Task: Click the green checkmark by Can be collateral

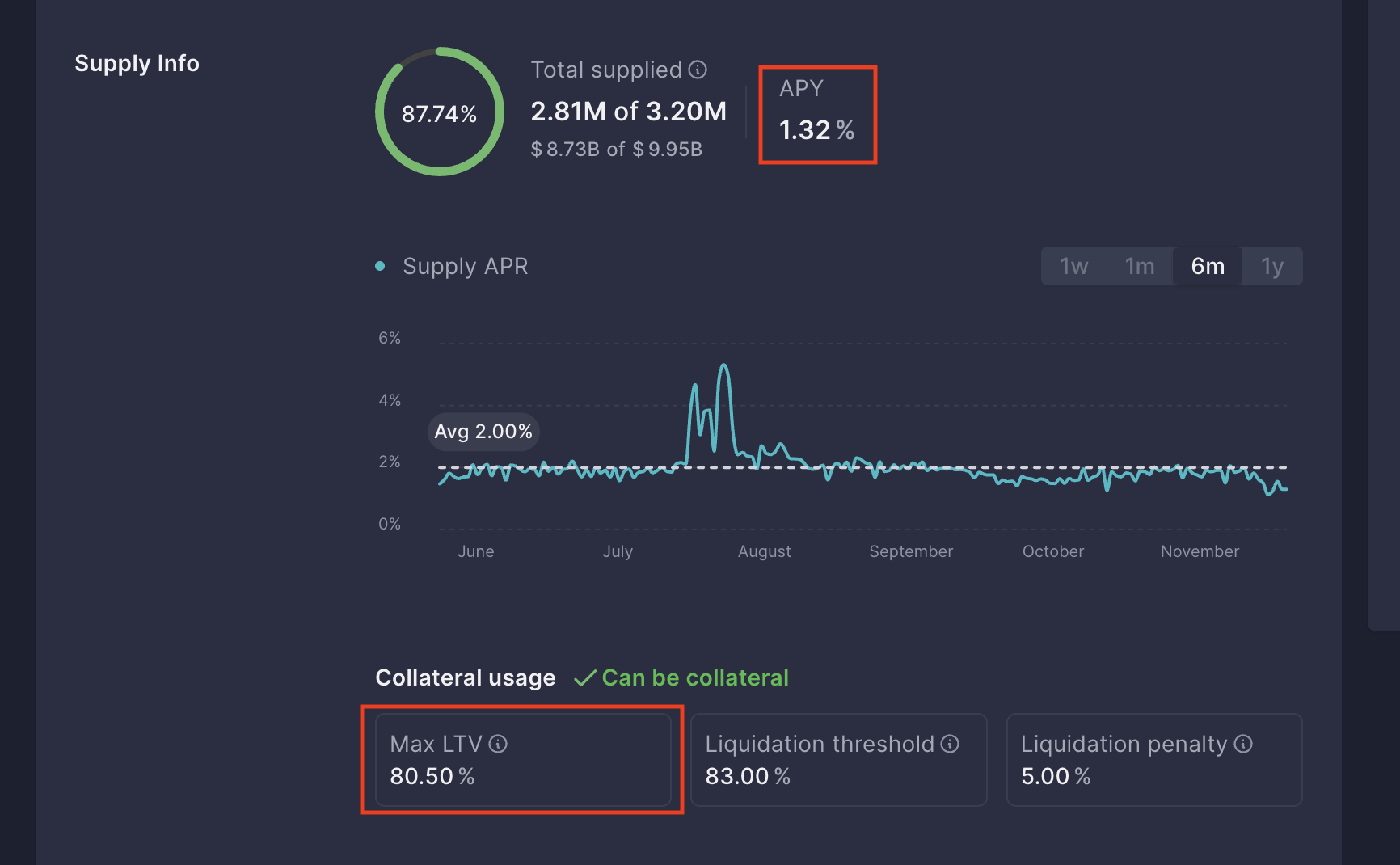Action: (584, 678)
